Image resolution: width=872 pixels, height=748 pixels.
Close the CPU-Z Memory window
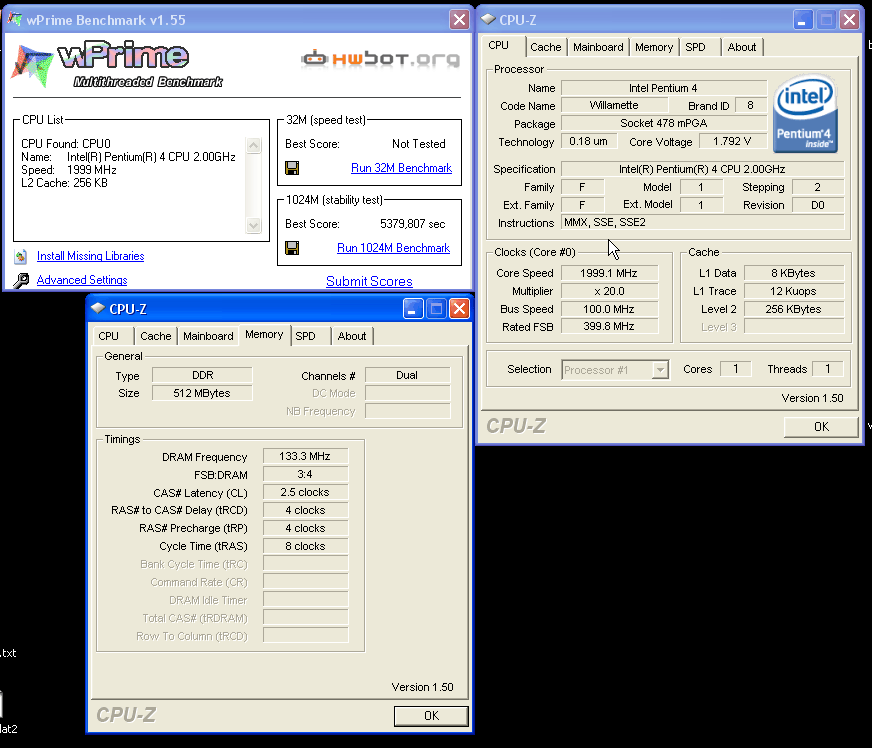[x=459, y=309]
